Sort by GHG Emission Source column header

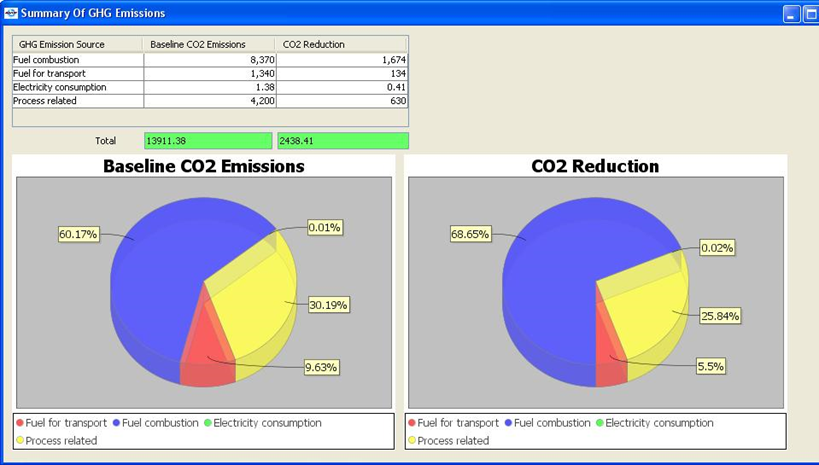(x=77, y=44)
